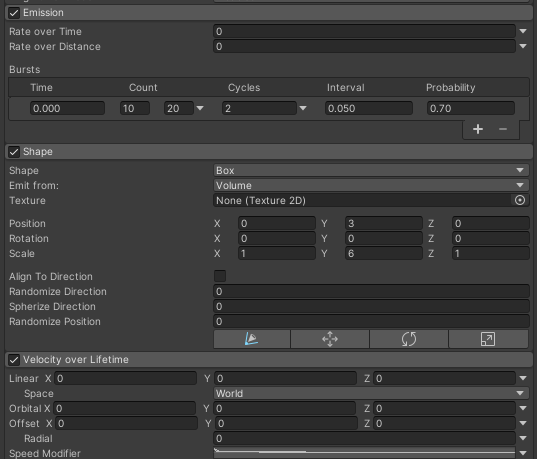
Task: Click Position Y field showing 3
Action: point(384,223)
